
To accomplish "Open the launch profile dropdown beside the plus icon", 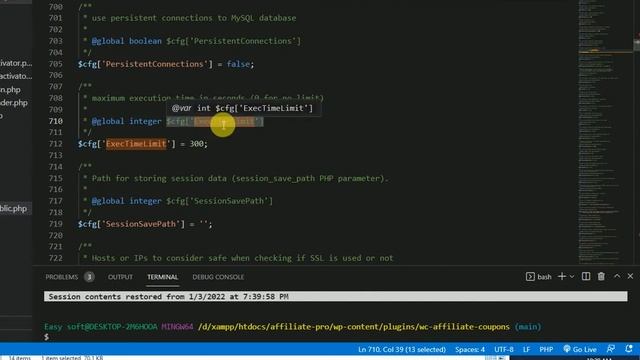I will 572,277.
